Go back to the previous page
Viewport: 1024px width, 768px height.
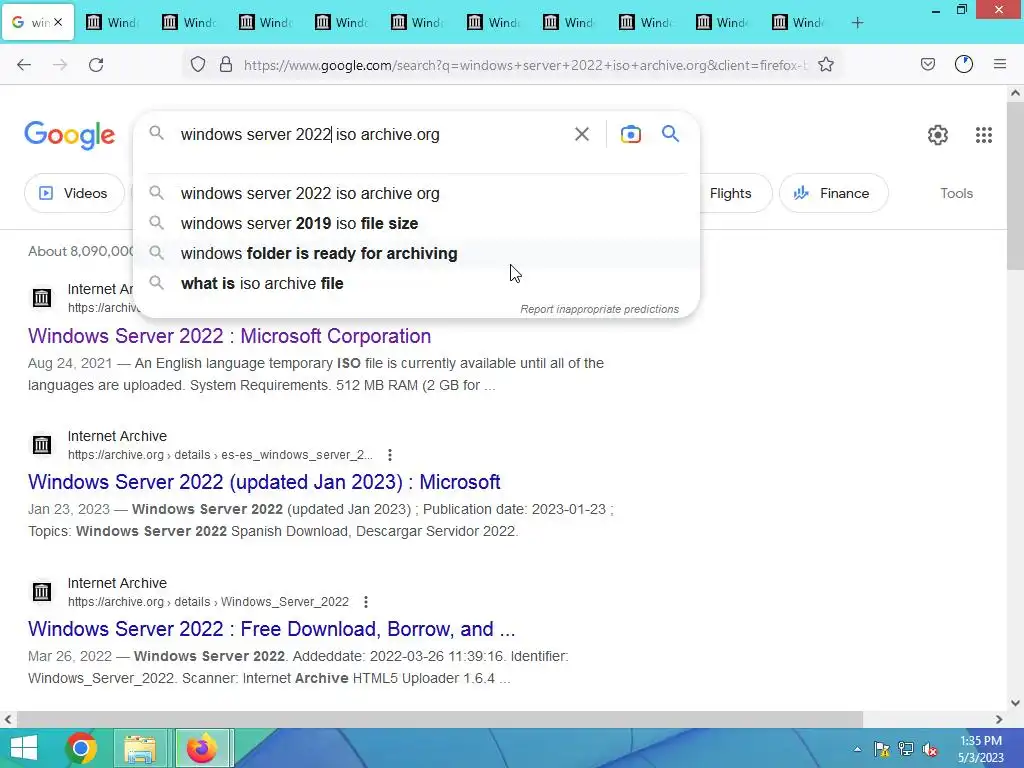click(24, 65)
